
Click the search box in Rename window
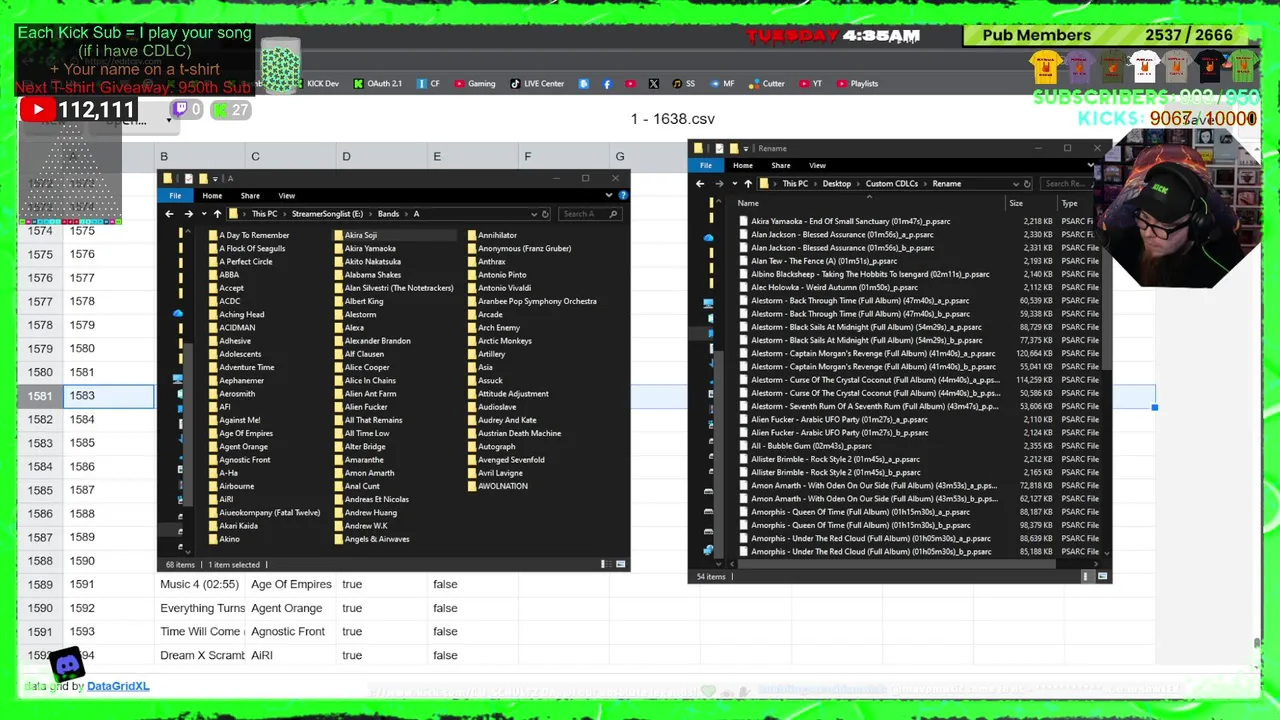pos(1068,184)
